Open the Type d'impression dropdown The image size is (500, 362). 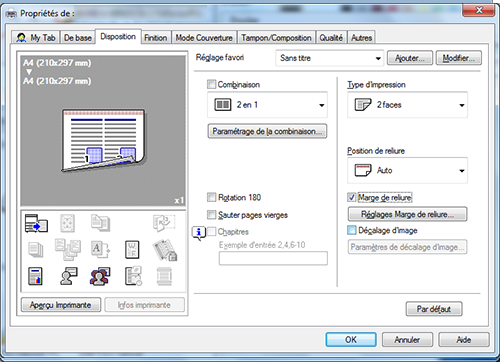[407, 105]
